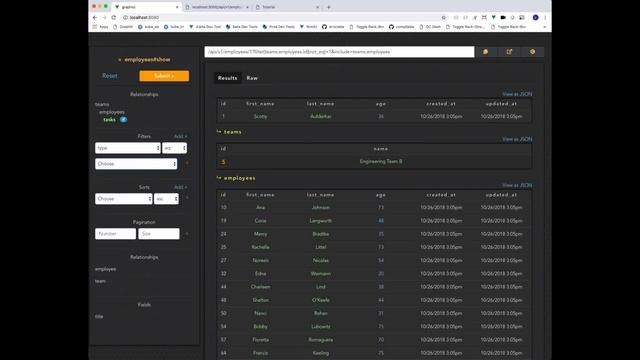640x360 pixels.
Task: Select the tasks relationship label
Action: coord(109,120)
